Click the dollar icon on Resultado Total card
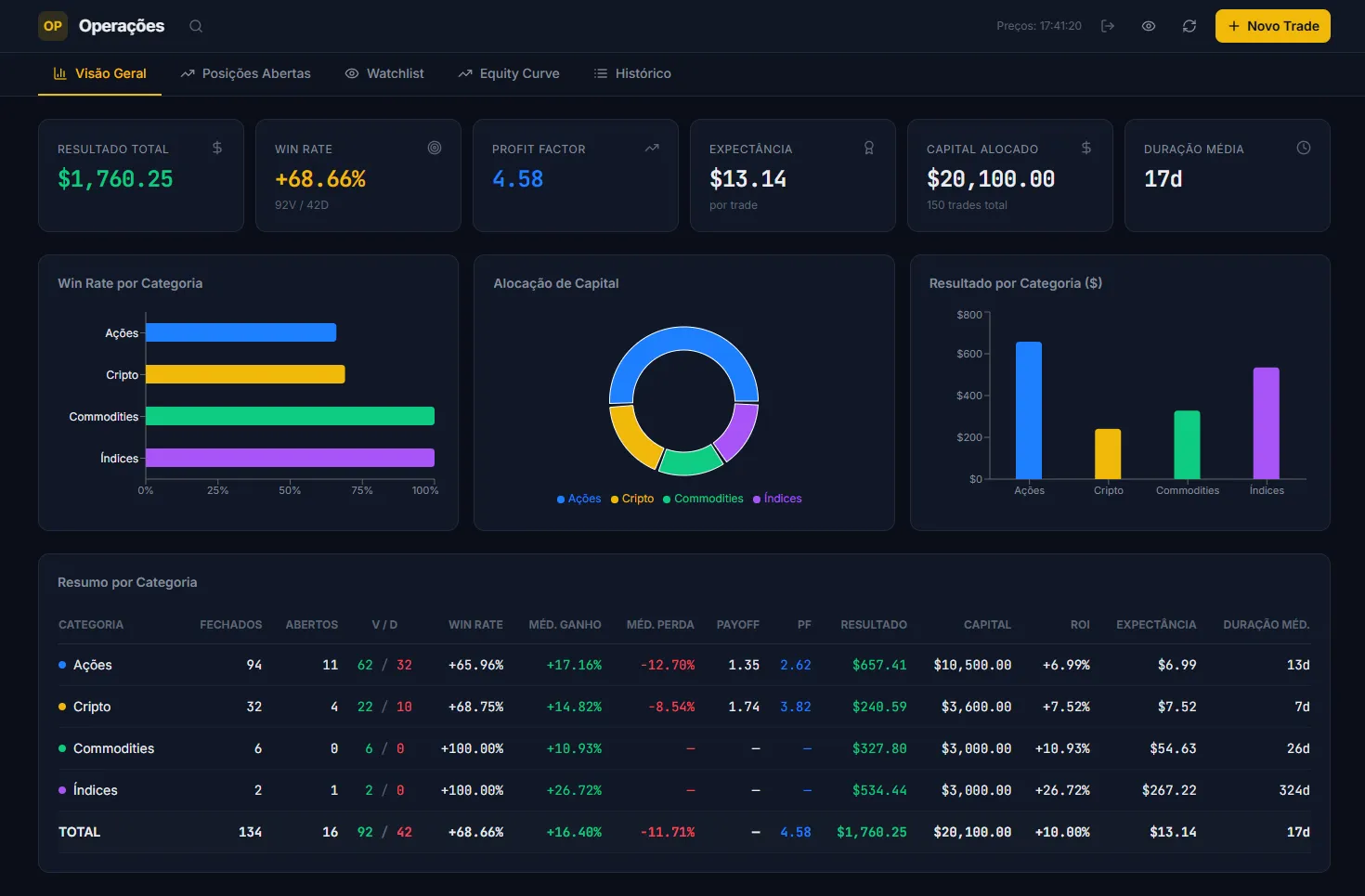The image size is (1365, 896). click(x=217, y=148)
